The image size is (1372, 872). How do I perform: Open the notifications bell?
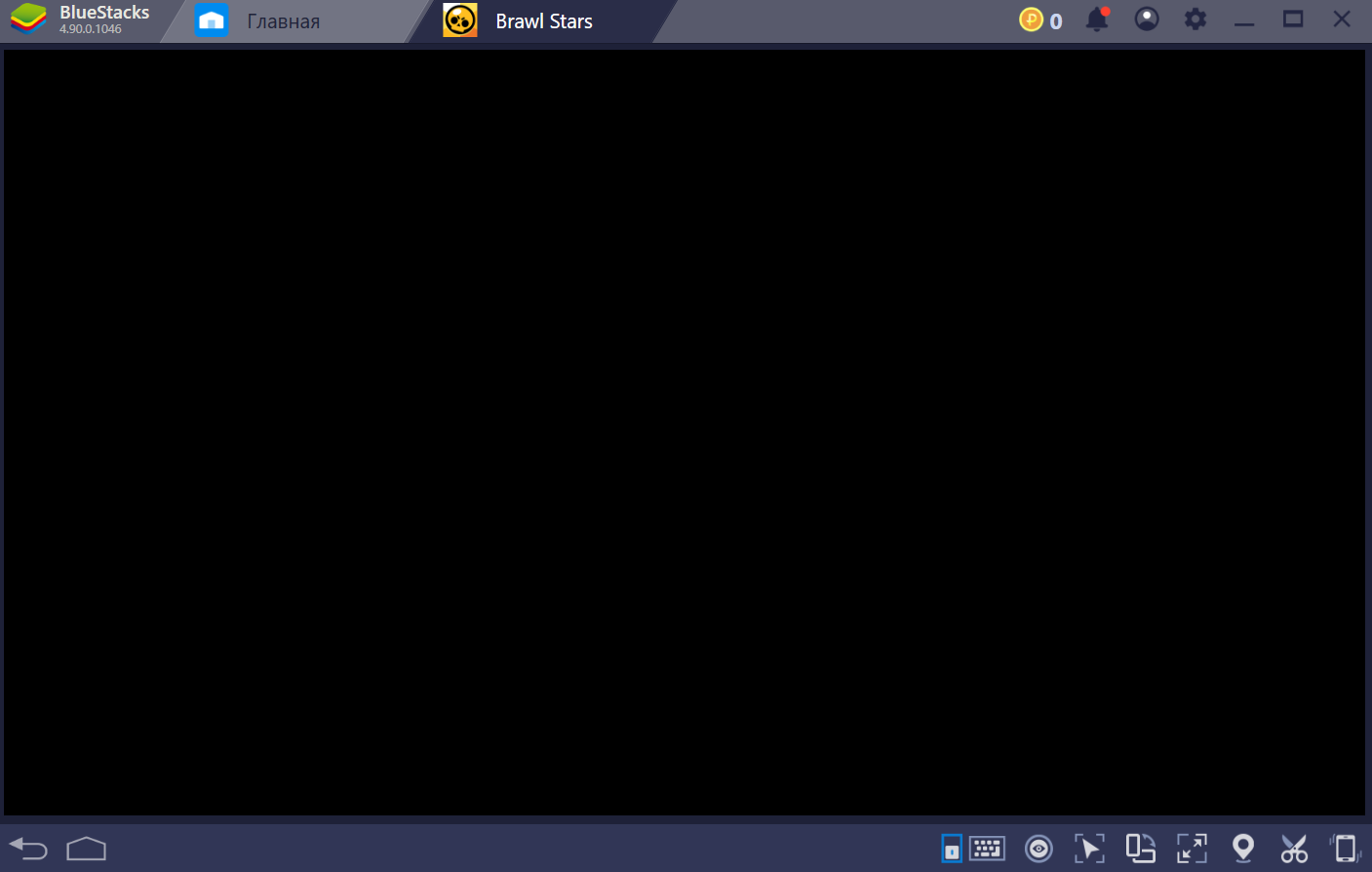click(x=1097, y=20)
